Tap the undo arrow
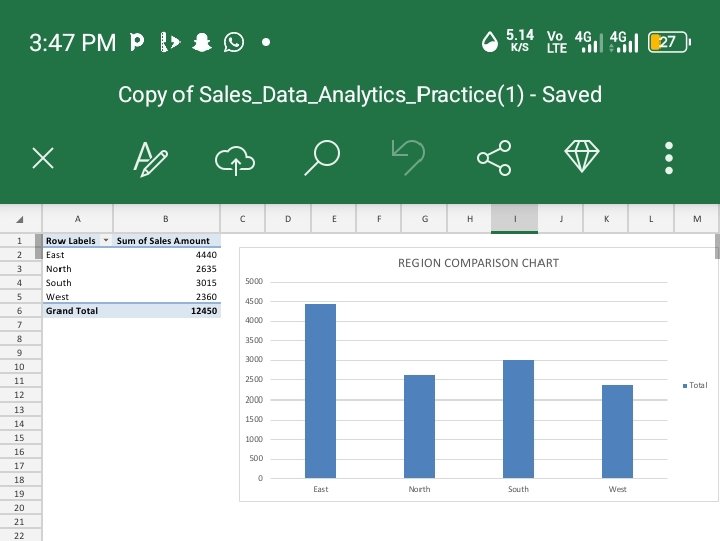 pyautogui.click(x=408, y=157)
